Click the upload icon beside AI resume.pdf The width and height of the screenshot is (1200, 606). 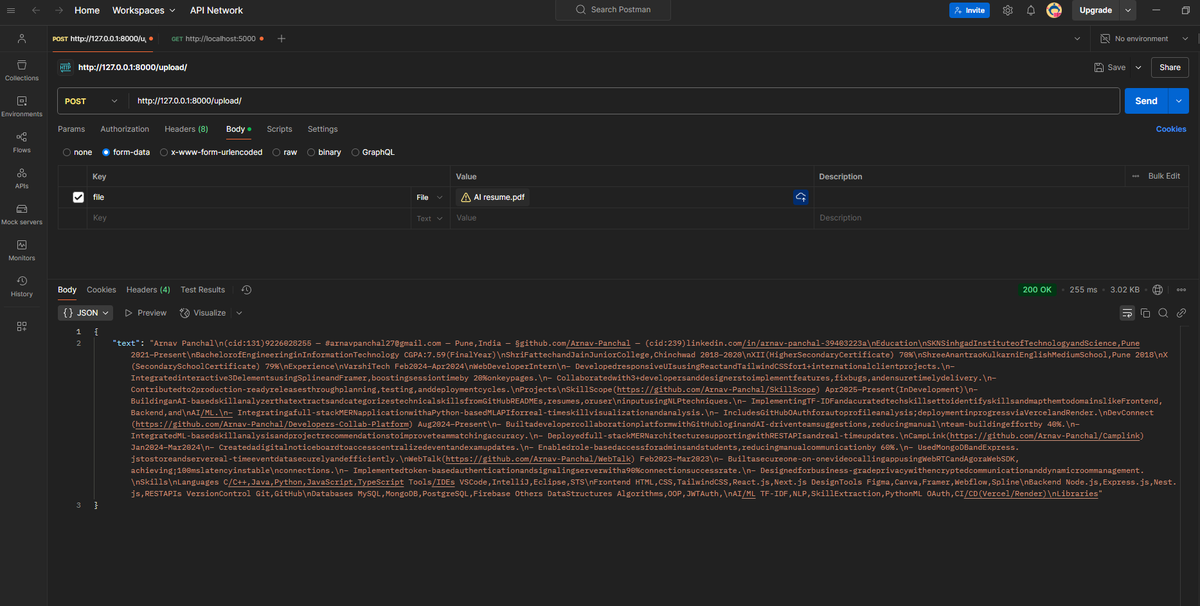801,198
